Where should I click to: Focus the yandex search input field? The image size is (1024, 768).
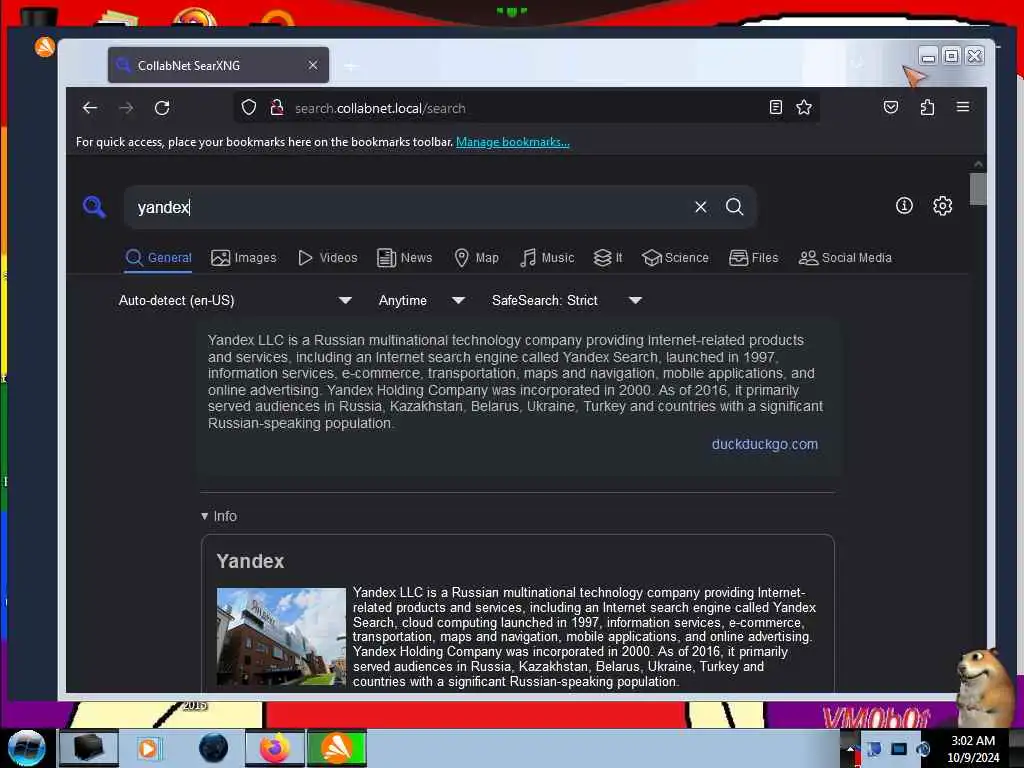pos(411,207)
